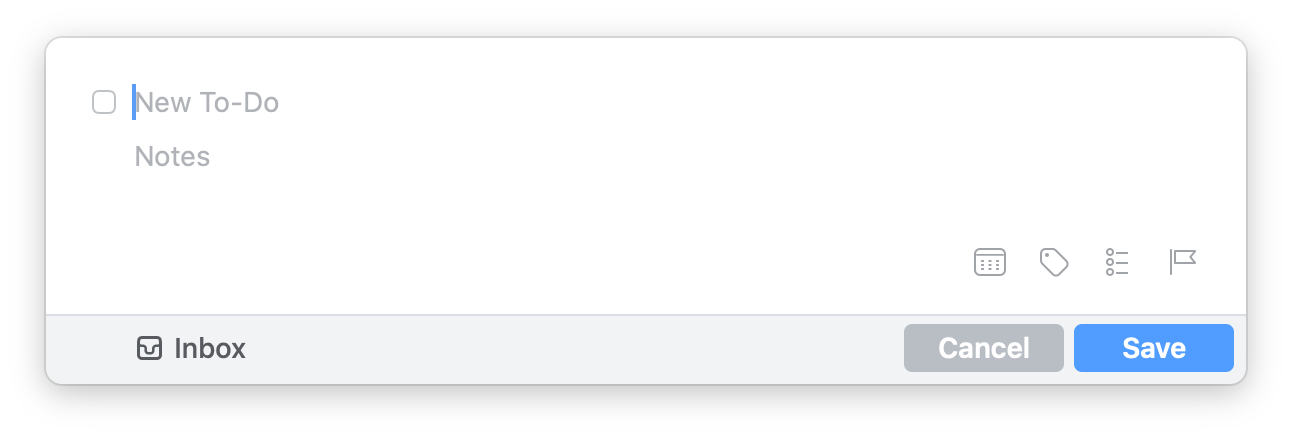The image size is (1292, 438).
Task: Check the new to-do completion checkbox
Action: pos(104,102)
